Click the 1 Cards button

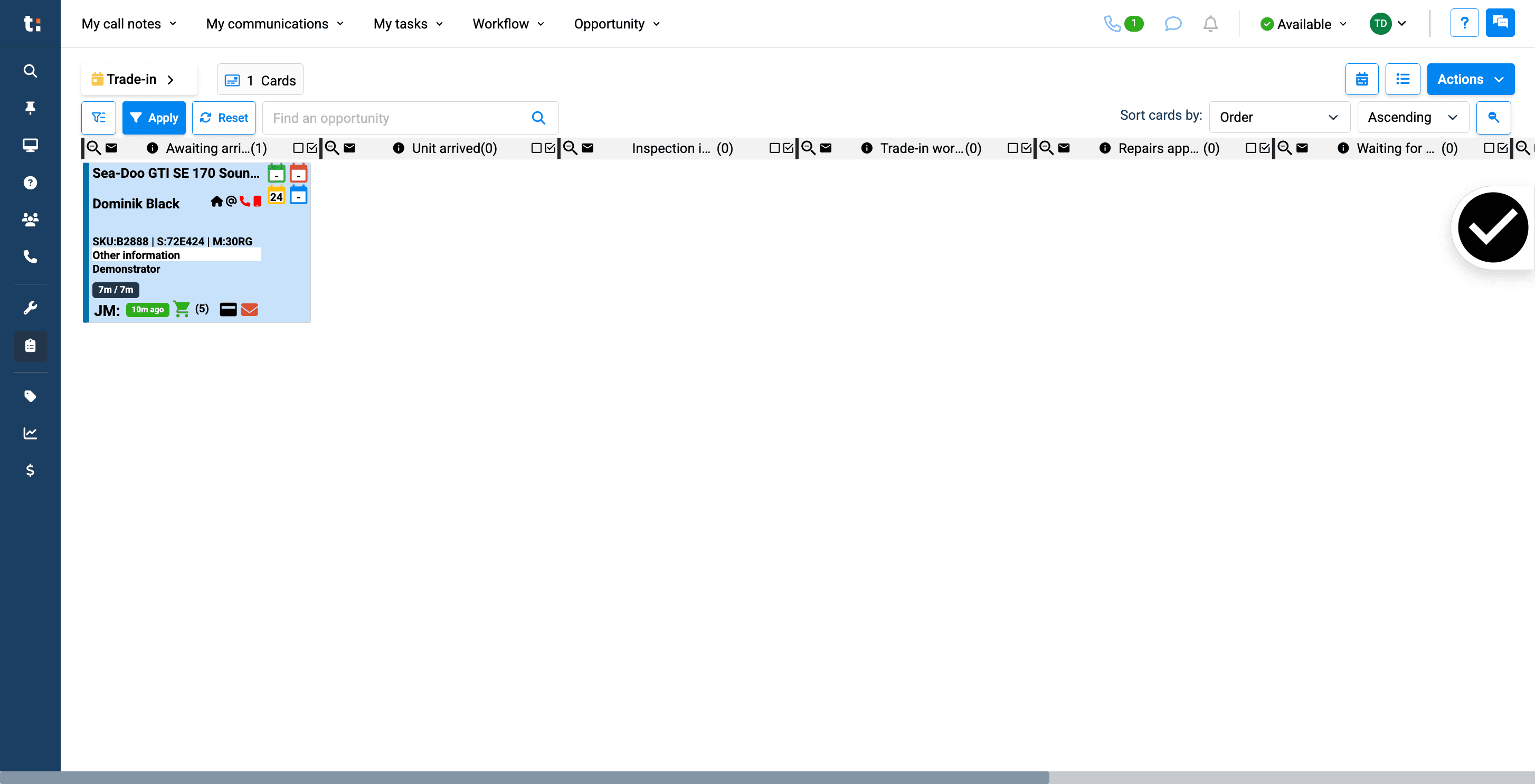(x=260, y=80)
